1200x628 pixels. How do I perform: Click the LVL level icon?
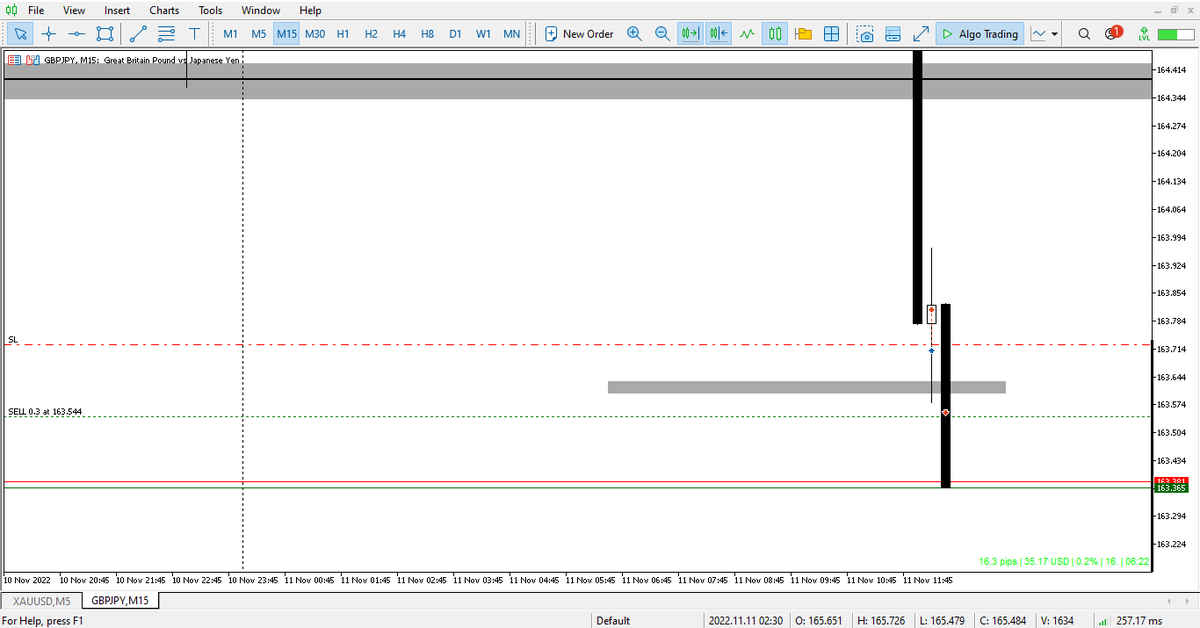pos(1143,34)
